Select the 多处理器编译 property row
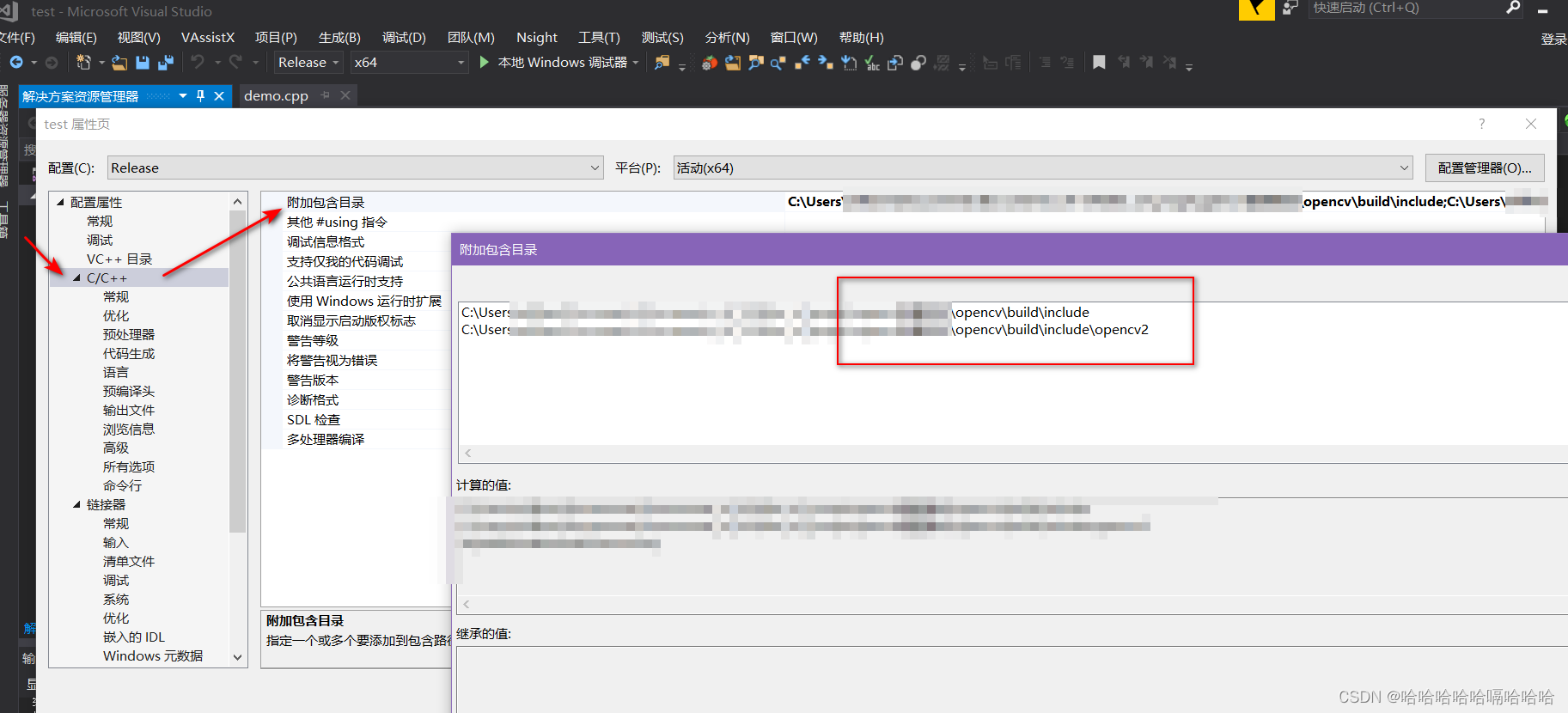The width and height of the screenshot is (1568, 713). tap(357, 439)
